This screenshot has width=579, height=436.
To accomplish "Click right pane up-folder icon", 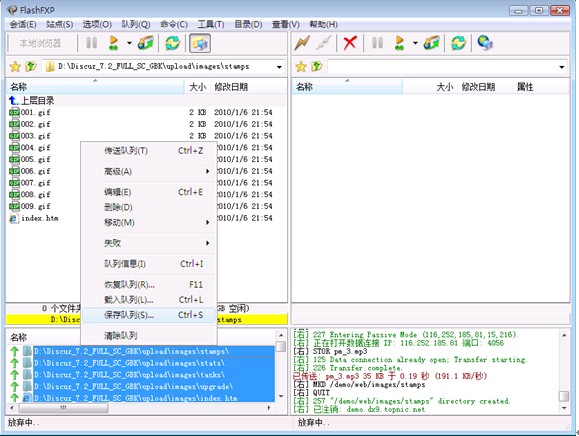I will [x=316, y=66].
